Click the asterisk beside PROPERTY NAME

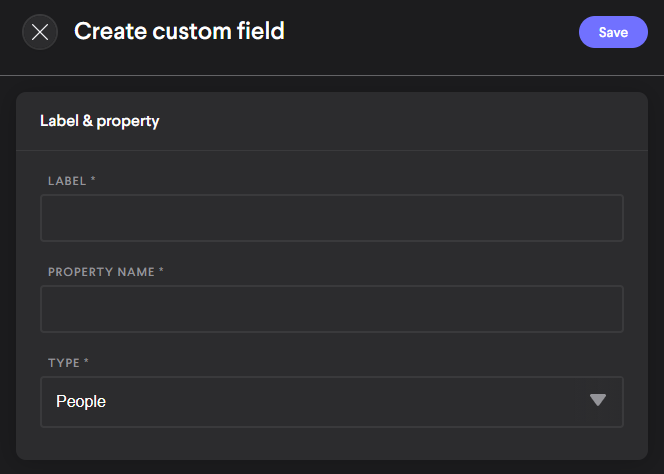pyautogui.click(x=161, y=271)
